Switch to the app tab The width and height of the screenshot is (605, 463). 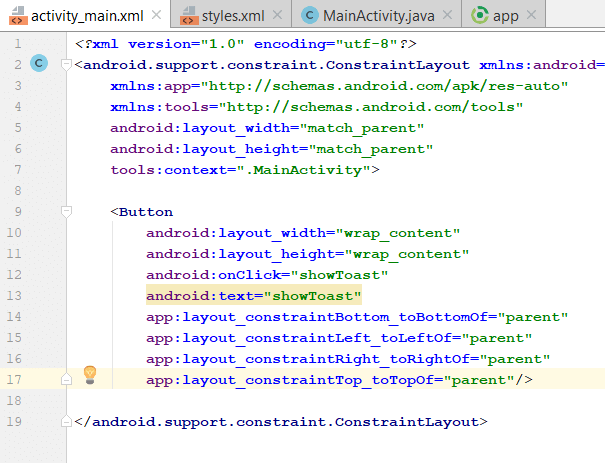(x=505, y=16)
